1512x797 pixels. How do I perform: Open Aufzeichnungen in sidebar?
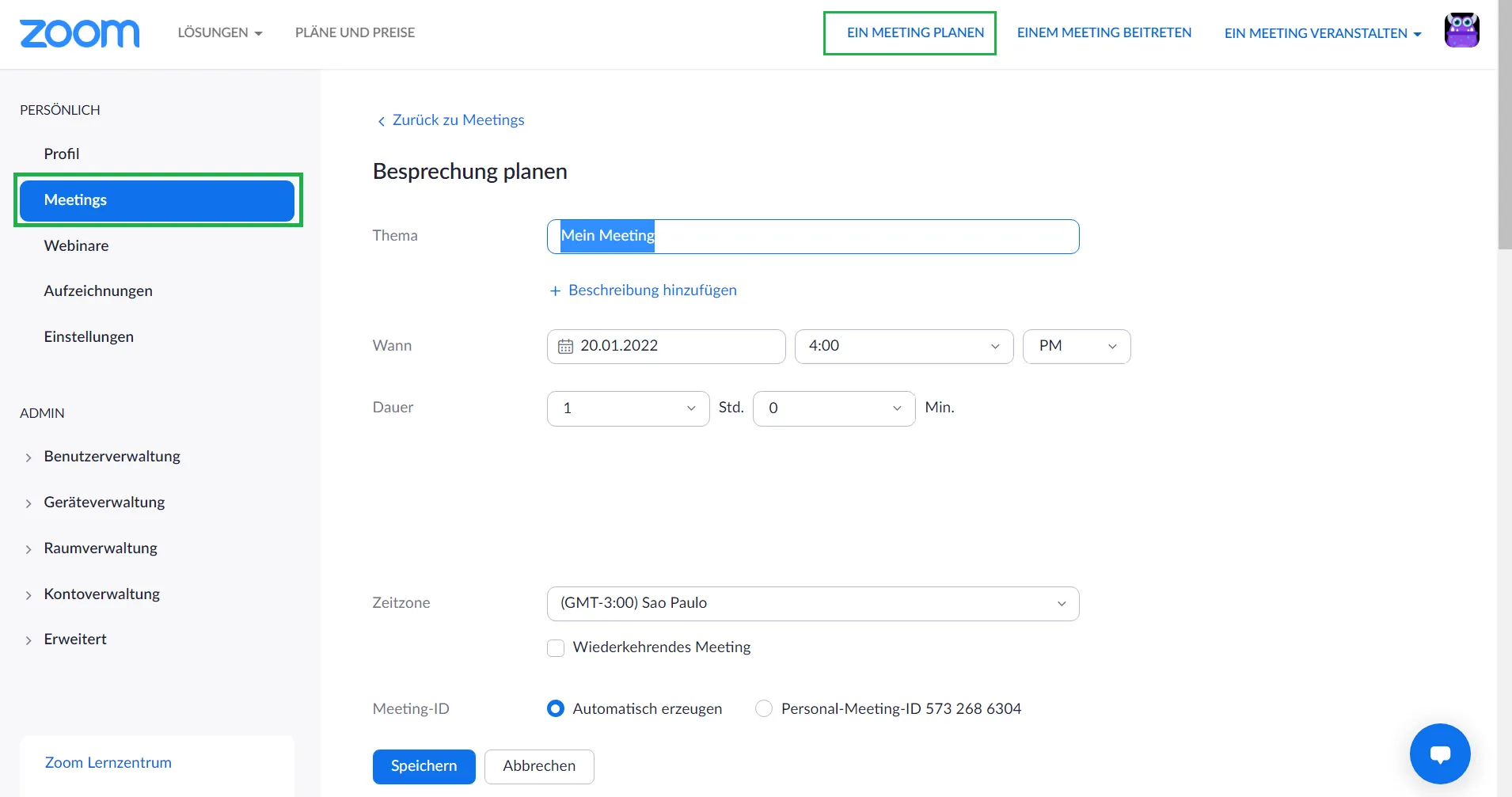click(x=98, y=291)
